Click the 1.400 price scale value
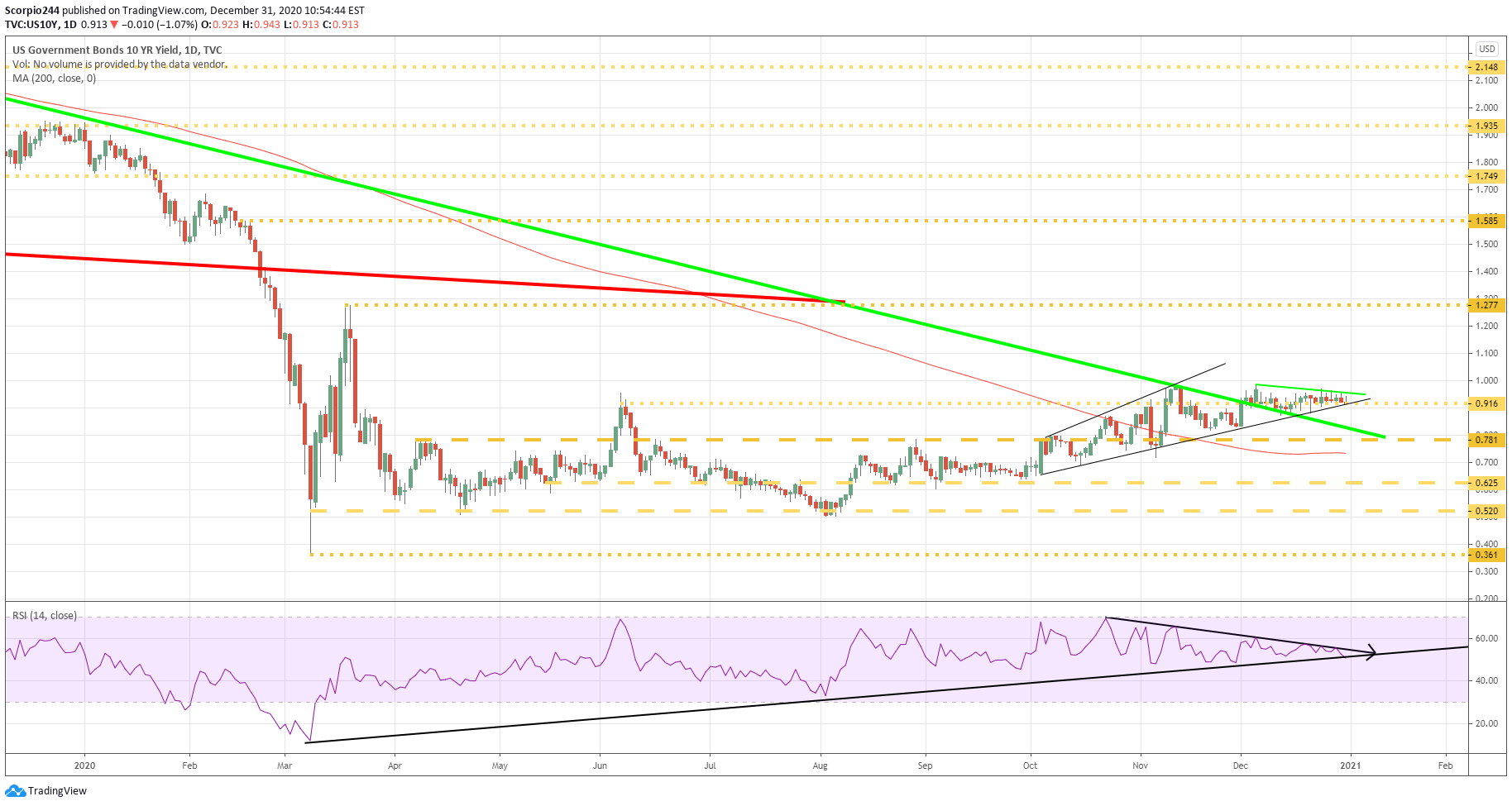This screenshot has height=806, width=1512. click(x=1486, y=271)
